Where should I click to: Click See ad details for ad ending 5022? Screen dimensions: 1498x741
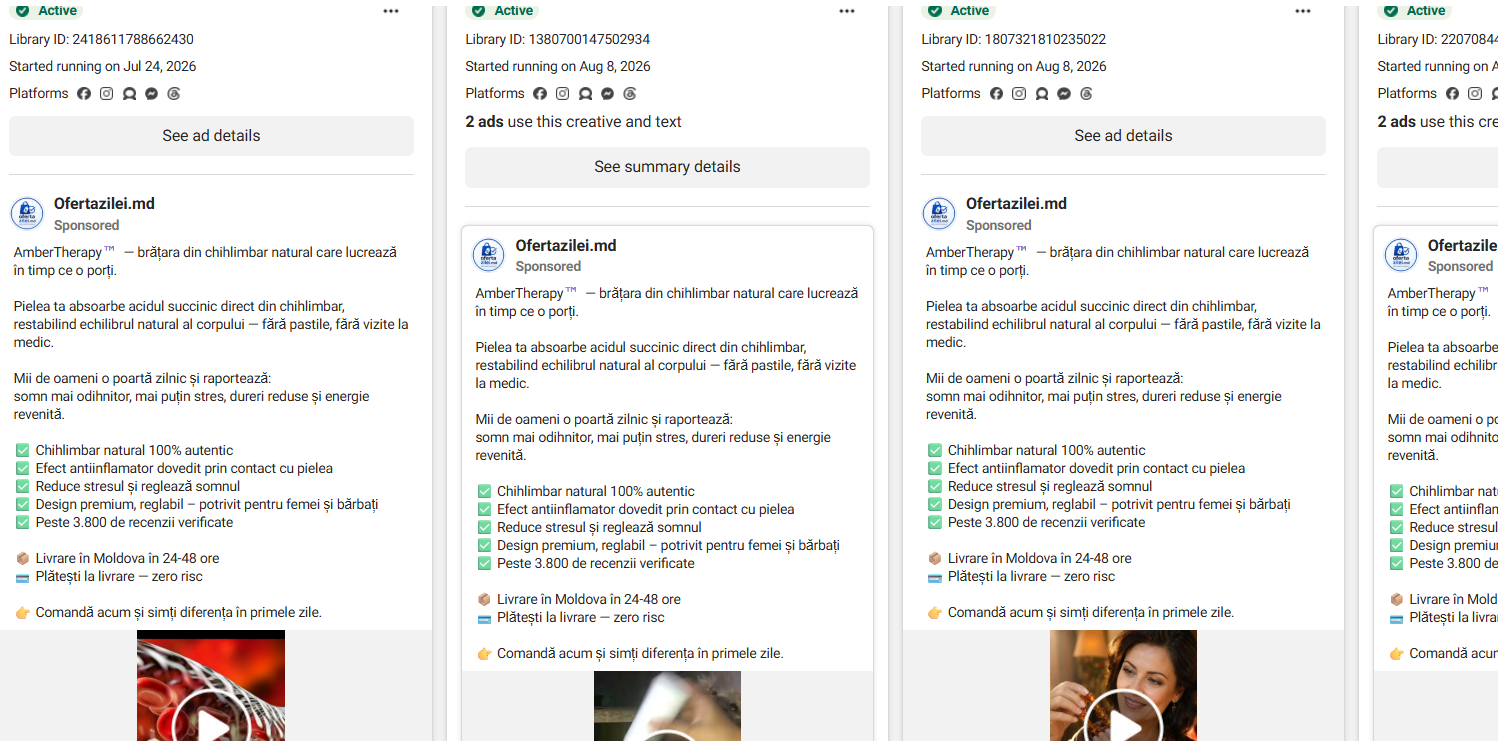pyautogui.click(x=1123, y=136)
